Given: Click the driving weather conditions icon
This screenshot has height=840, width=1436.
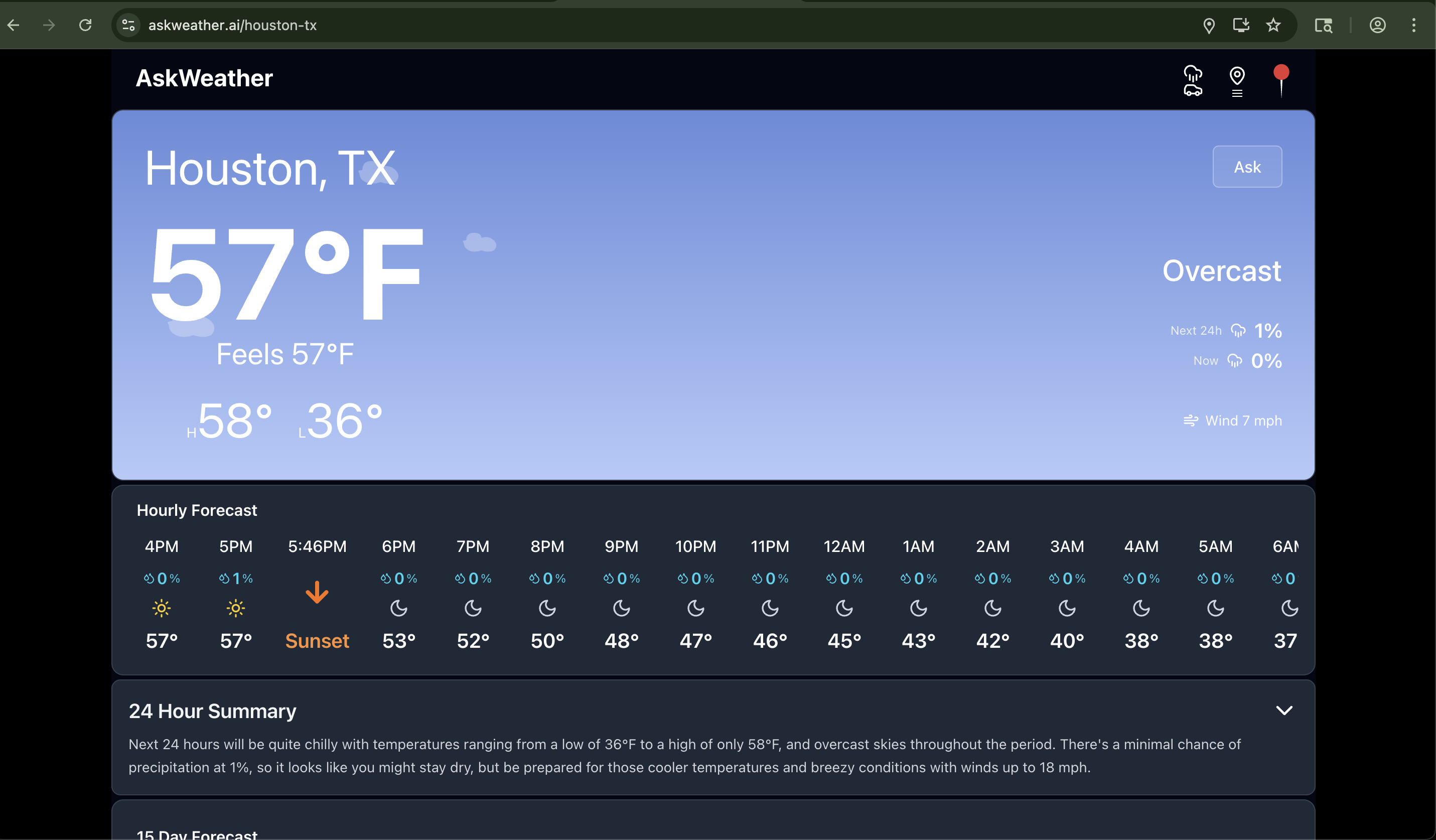Looking at the screenshot, I should tap(1193, 81).
